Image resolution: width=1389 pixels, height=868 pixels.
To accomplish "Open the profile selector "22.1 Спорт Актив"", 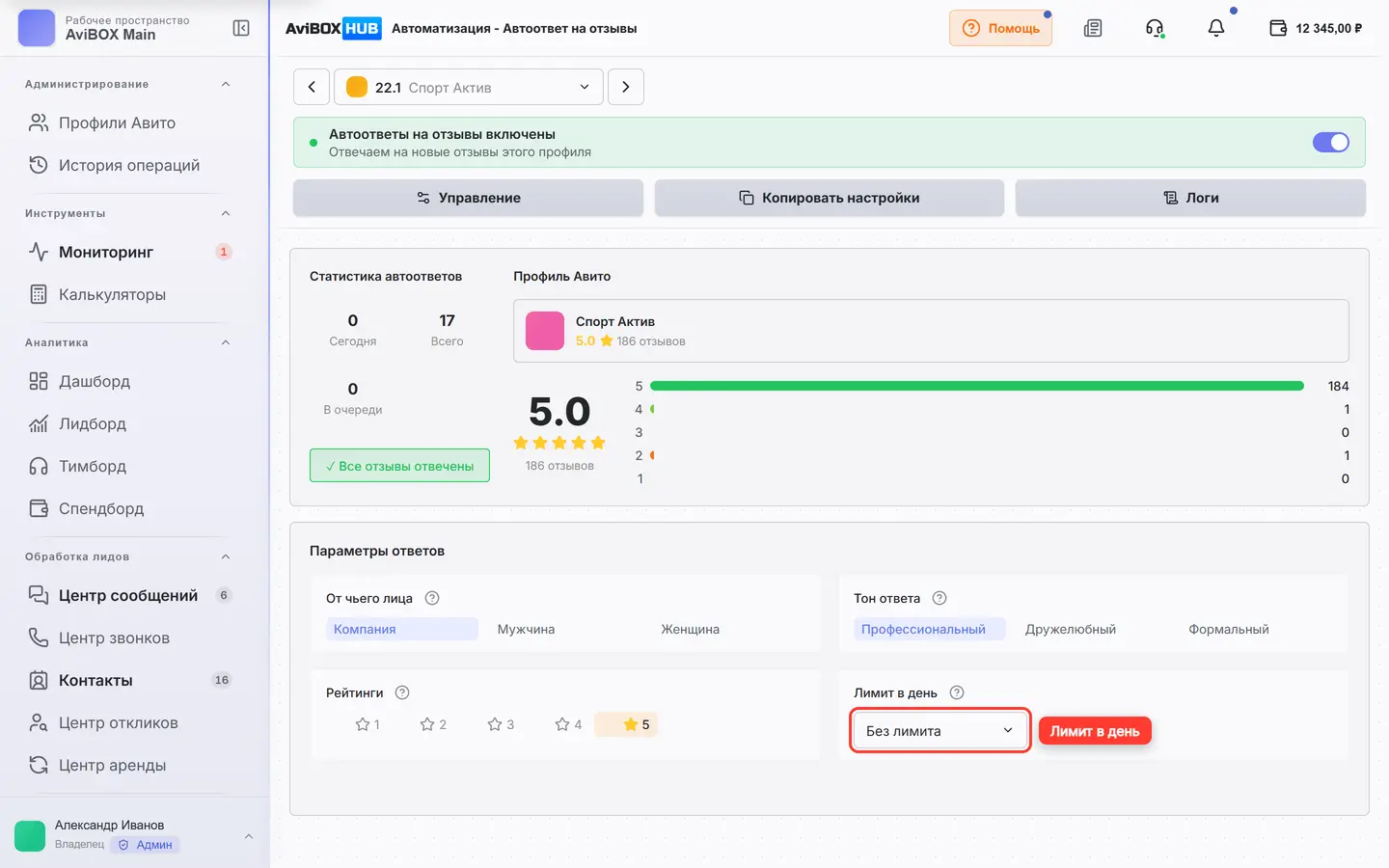I will pyautogui.click(x=469, y=87).
